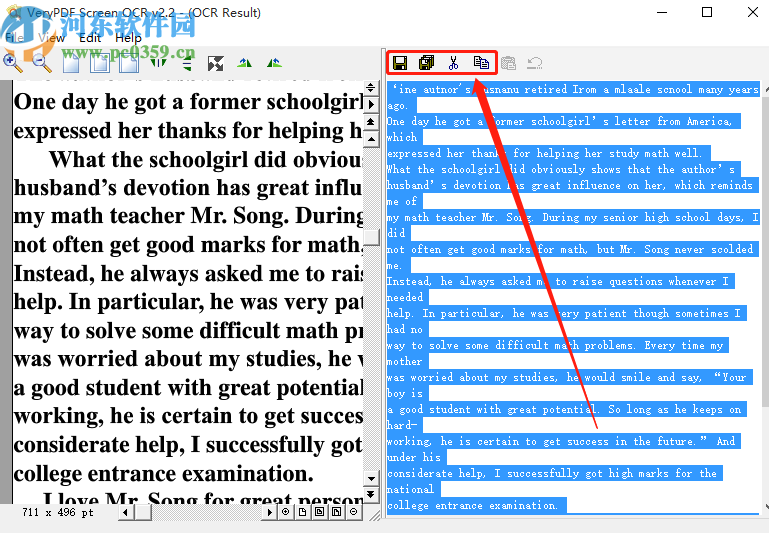Screen dimensions: 769x533
Task: Click image pane scrollbar up arrow
Action: tap(371, 139)
